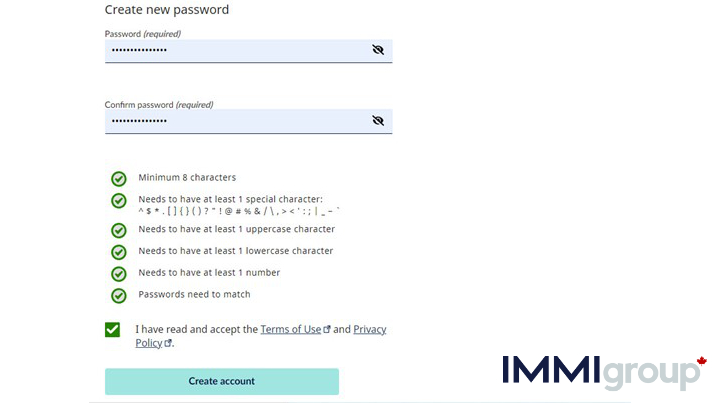The height and width of the screenshot is (403, 718).
Task: Click the lowercase character requirement check icon
Action: pos(119,252)
